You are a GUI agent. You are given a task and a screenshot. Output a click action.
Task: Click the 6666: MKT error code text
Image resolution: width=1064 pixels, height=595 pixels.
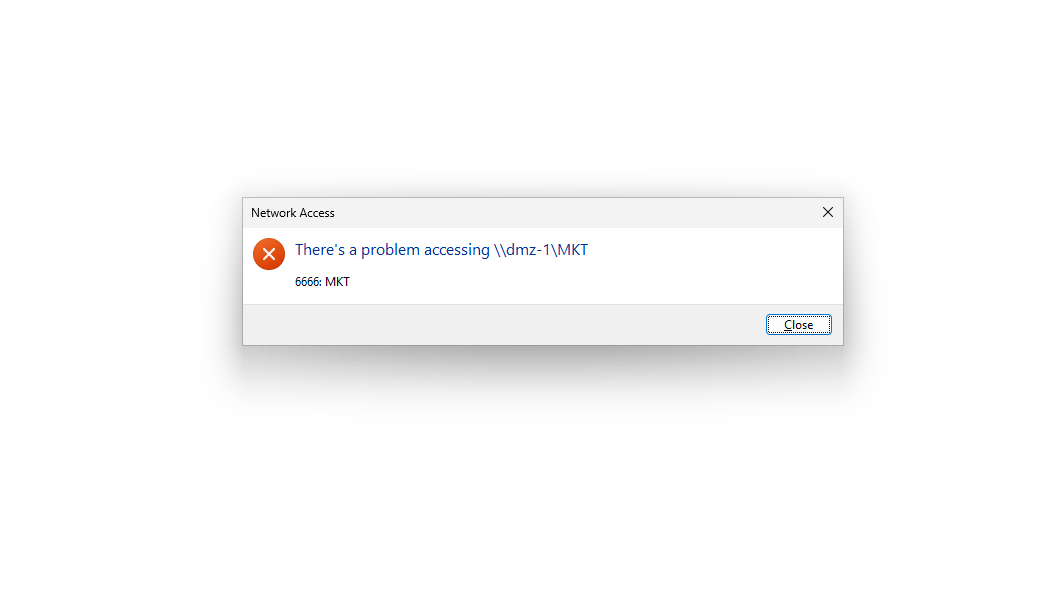[322, 282]
